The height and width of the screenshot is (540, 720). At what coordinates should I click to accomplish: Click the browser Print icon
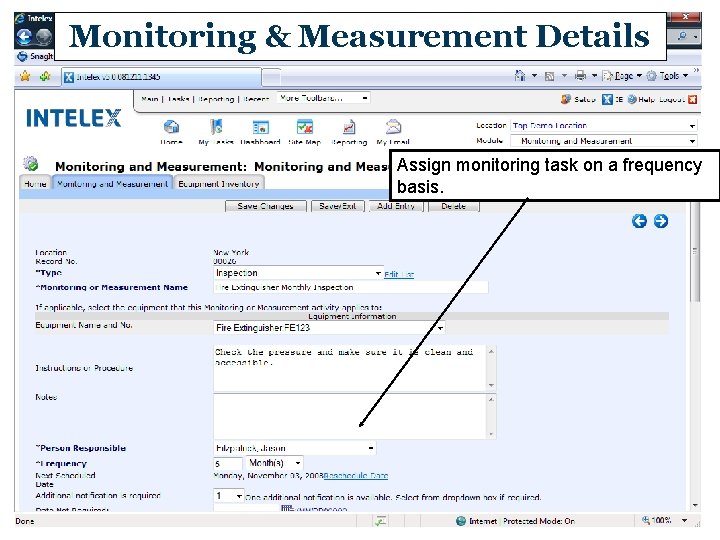click(580, 76)
